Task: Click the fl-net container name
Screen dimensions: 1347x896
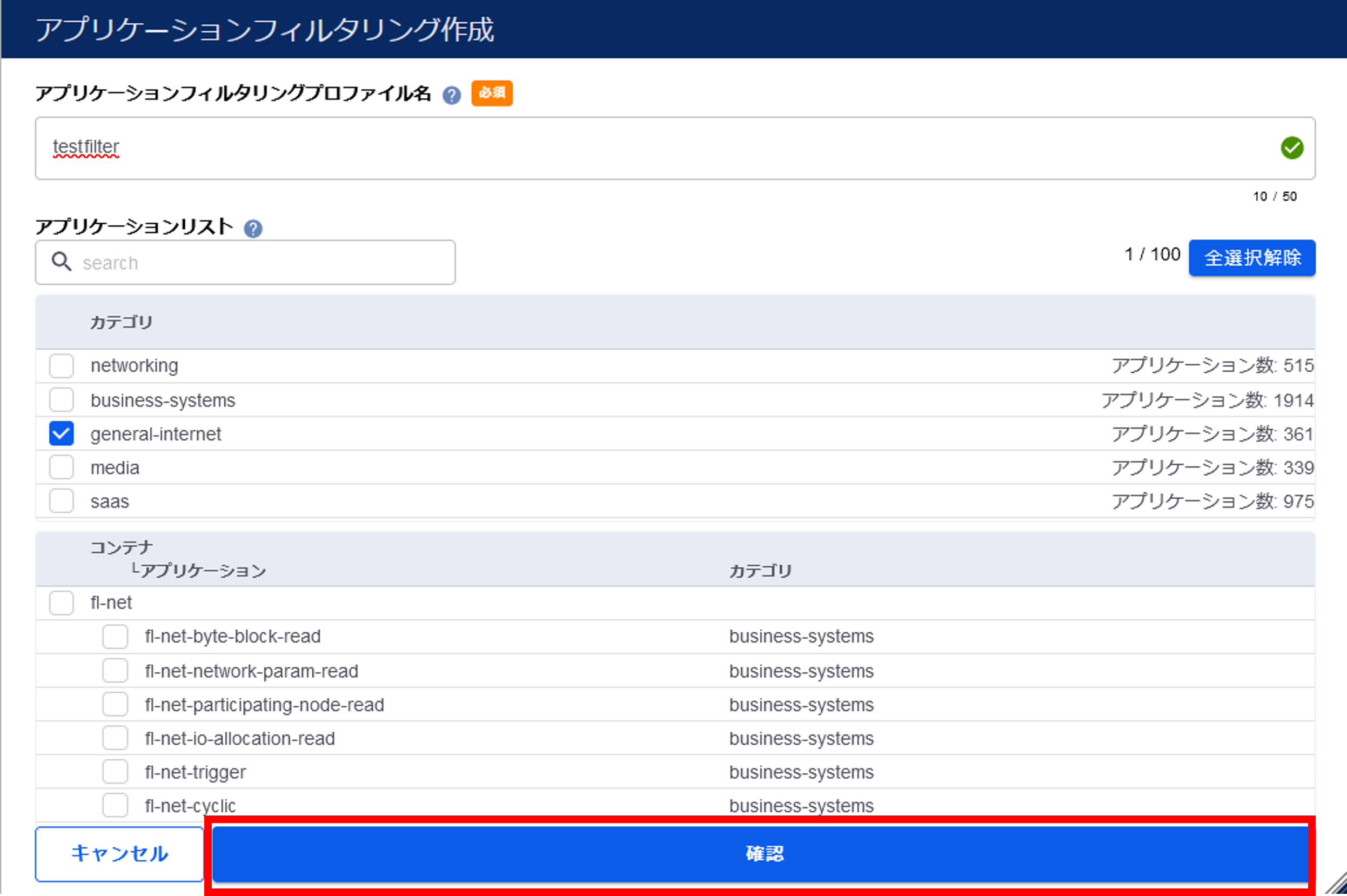Action: click(111, 603)
